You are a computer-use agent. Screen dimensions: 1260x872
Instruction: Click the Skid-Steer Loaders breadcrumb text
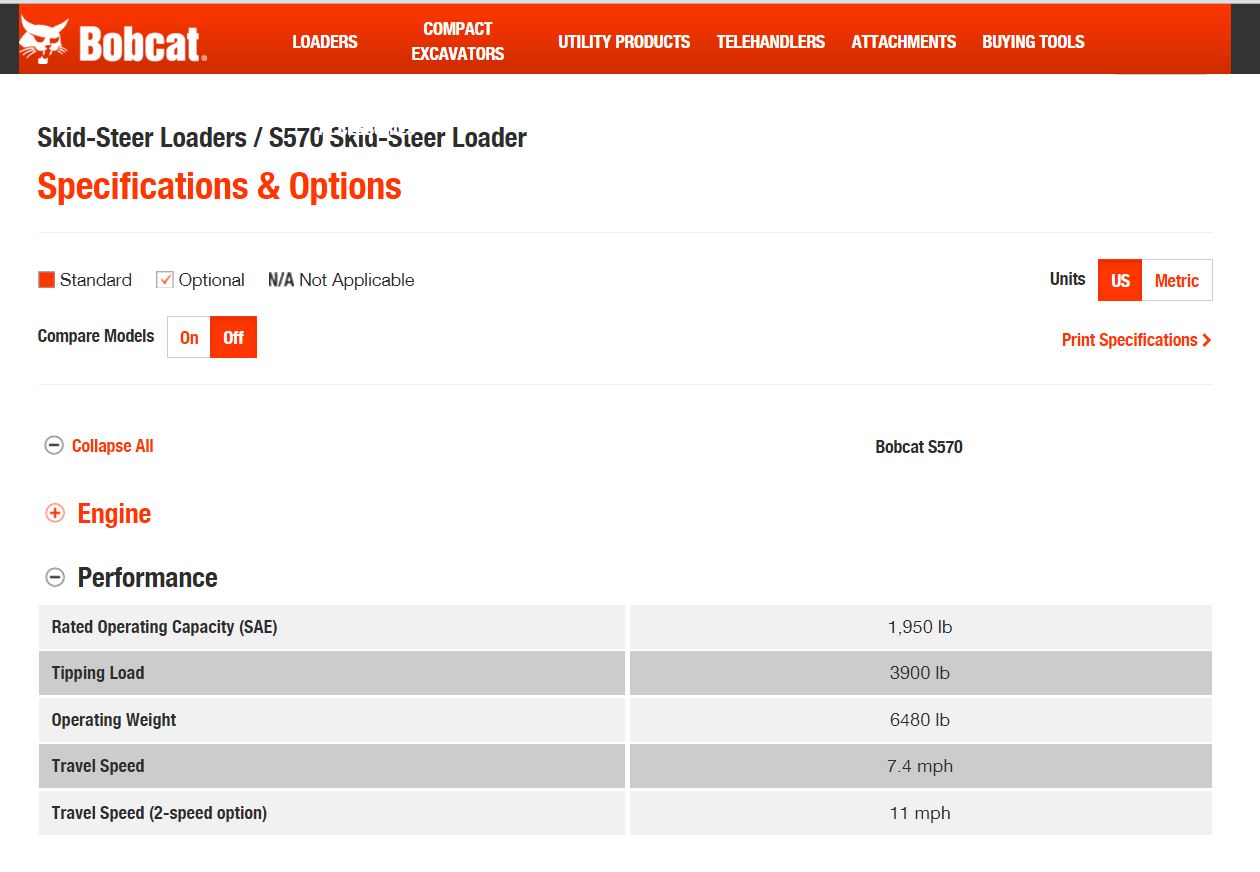pyautogui.click(x=142, y=138)
